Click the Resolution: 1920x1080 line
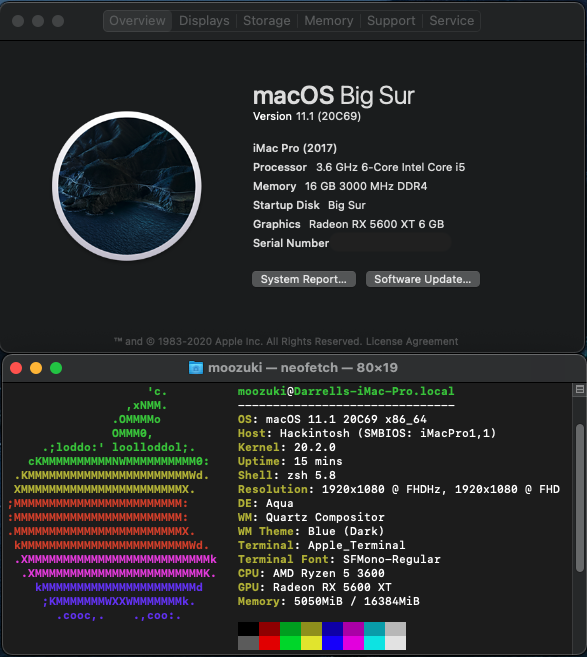This screenshot has height=657, width=587. click(x=399, y=489)
